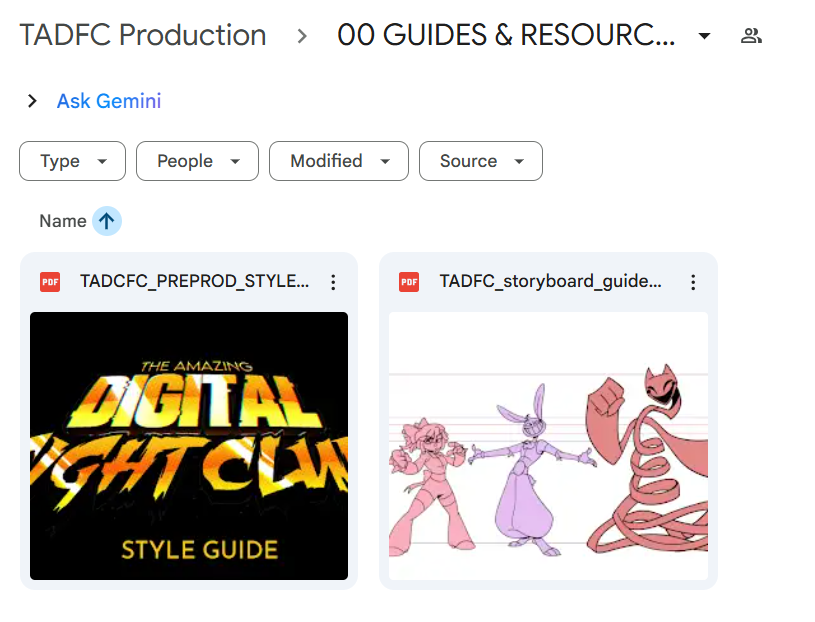This screenshot has height=622, width=815.
Task: Open the storyboard guide character lineup thumbnail
Action: coord(548,446)
